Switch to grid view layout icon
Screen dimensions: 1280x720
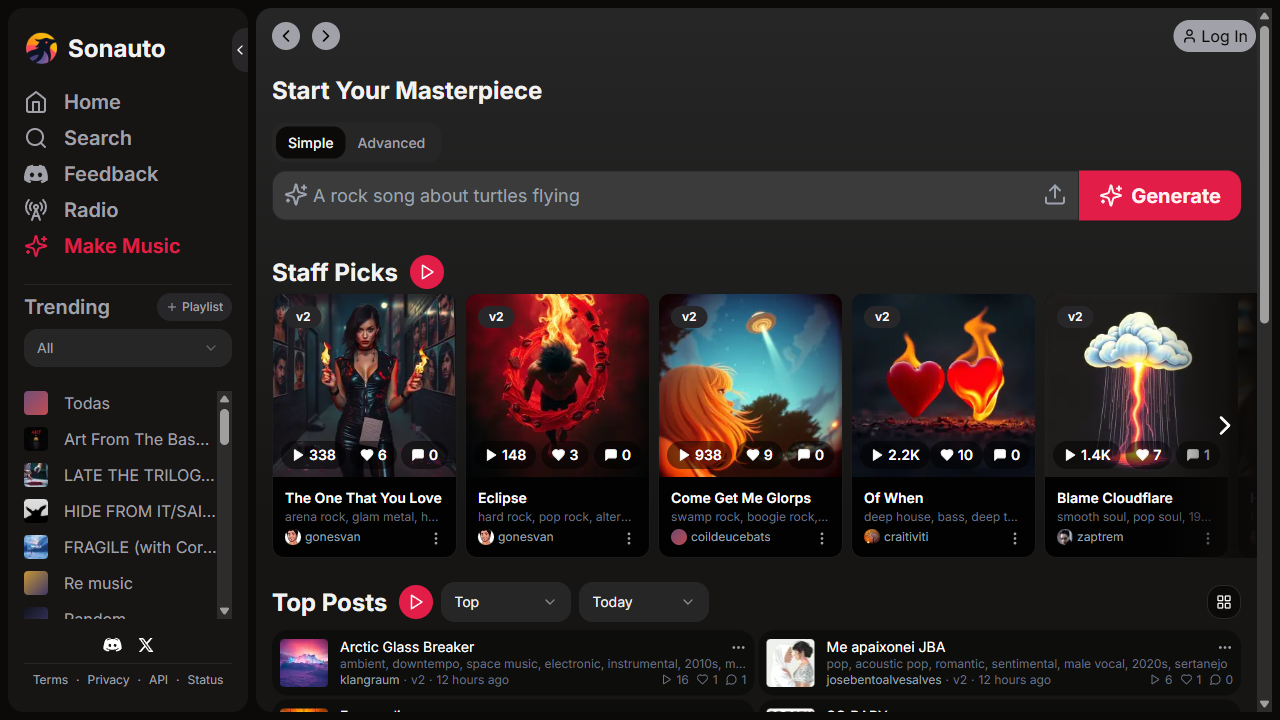pyautogui.click(x=1223, y=602)
